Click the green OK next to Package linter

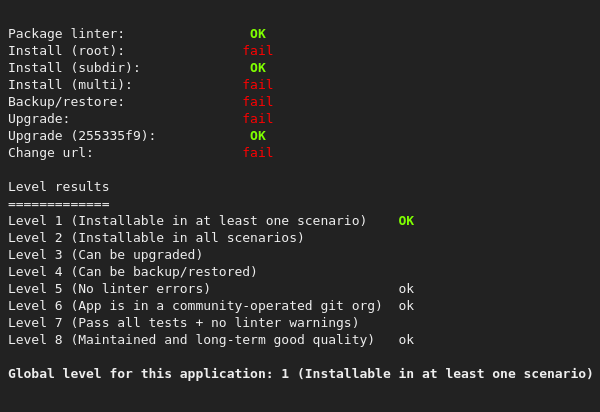pyautogui.click(x=258, y=34)
